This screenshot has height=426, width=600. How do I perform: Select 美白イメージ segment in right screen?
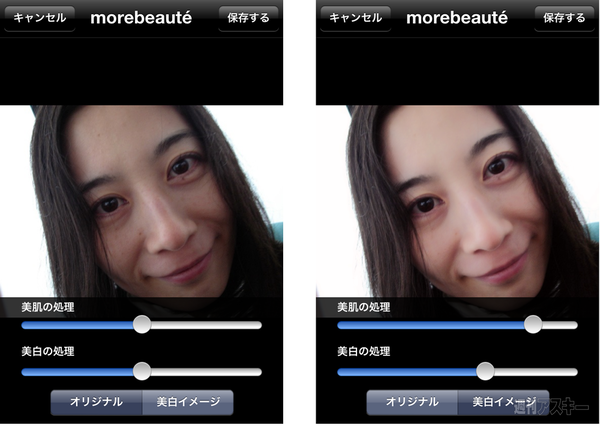[x=504, y=402]
